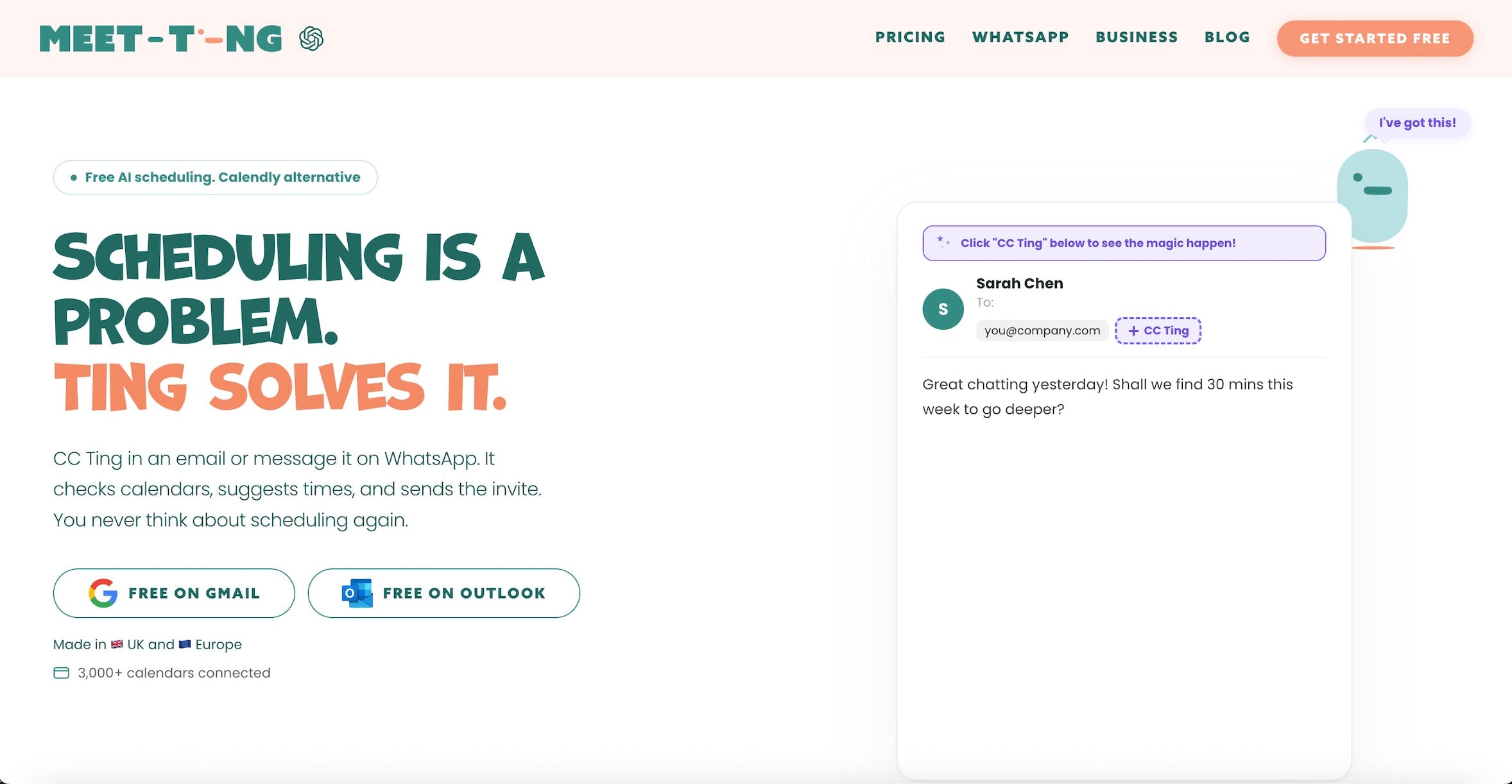Click Sarah Chen's S avatar
Viewport: 1512px width, 784px height.
[943, 309]
